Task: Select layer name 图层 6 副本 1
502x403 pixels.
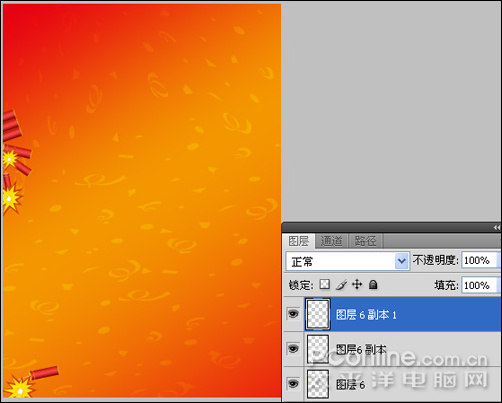Action: (366, 315)
